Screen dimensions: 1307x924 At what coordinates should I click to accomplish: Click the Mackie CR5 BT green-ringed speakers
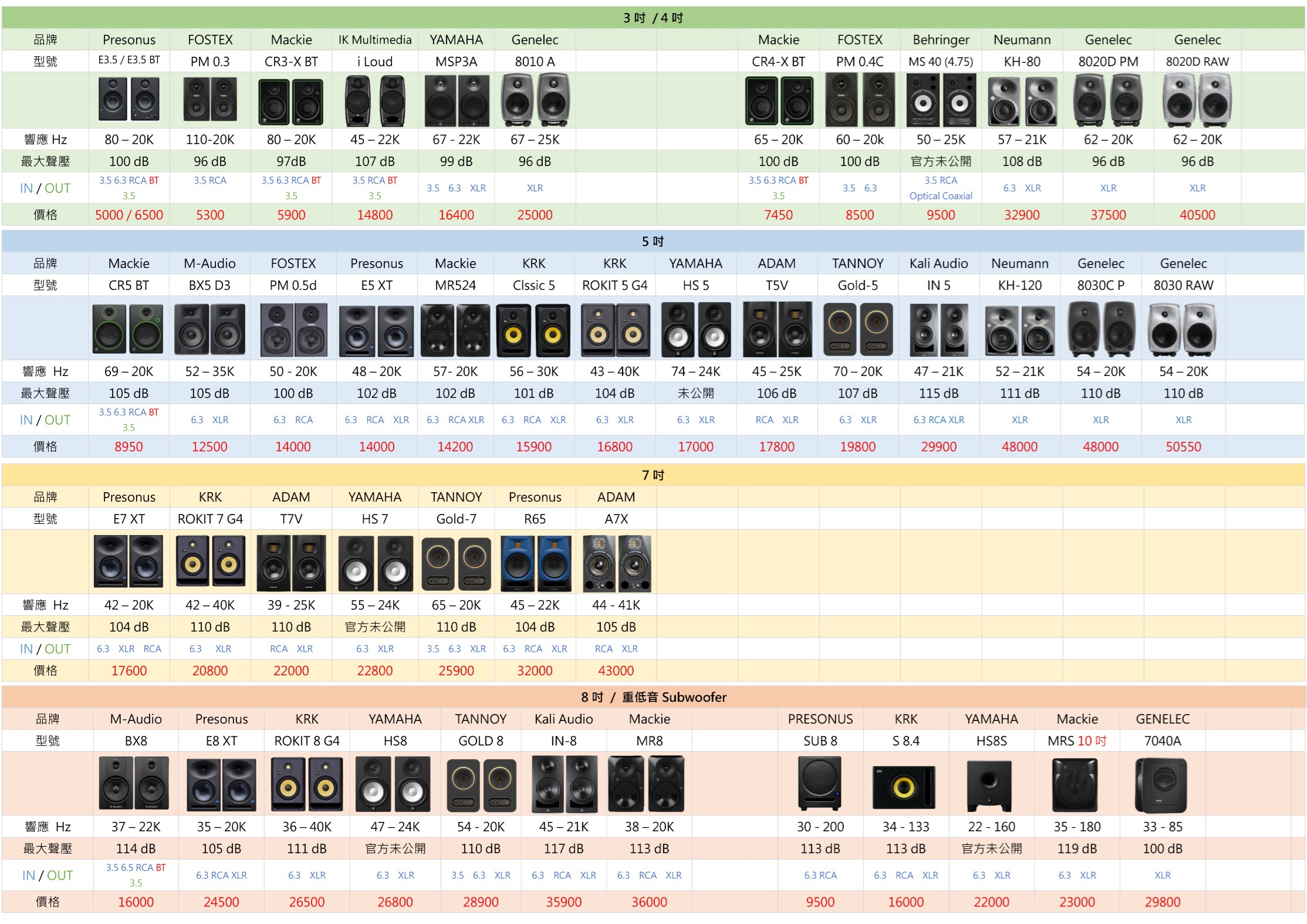pos(128,329)
